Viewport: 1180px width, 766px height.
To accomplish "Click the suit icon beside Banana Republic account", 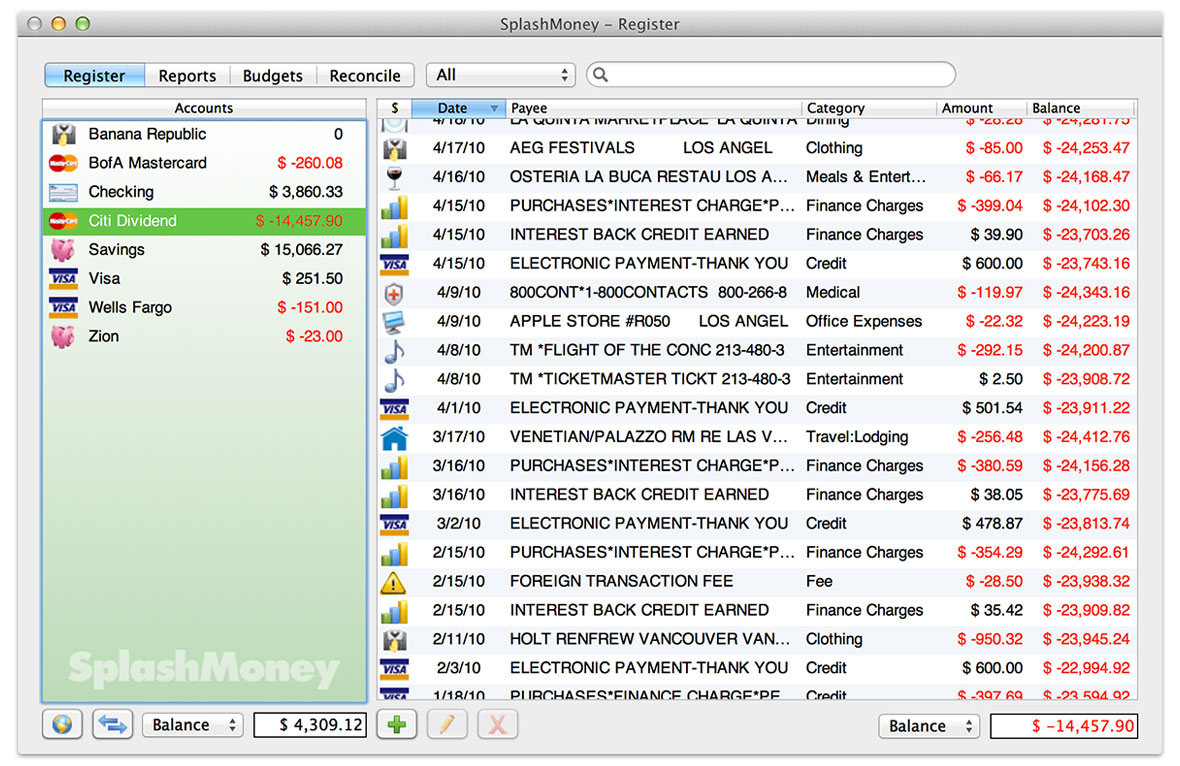I will click(63, 135).
